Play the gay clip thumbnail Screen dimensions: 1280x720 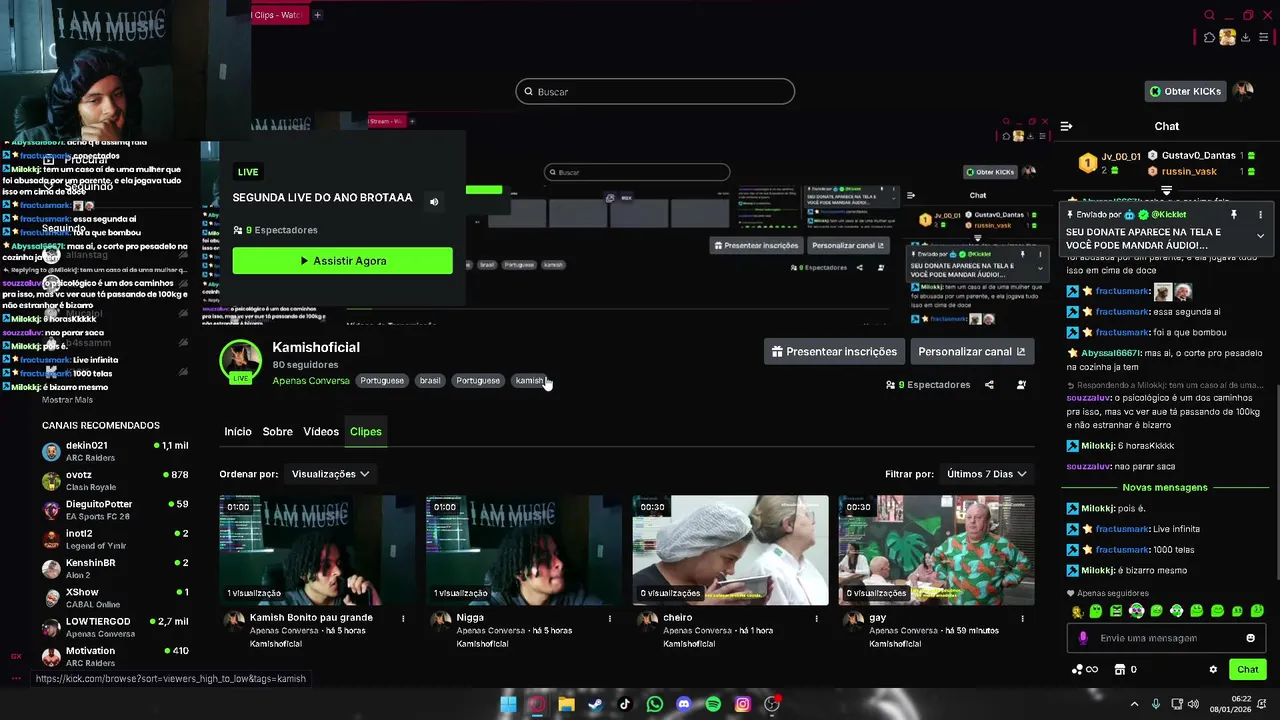[936, 550]
